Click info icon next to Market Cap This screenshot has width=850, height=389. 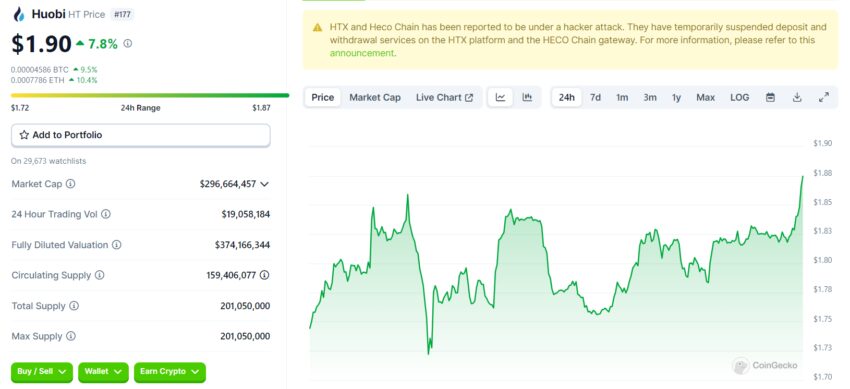click(x=70, y=184)
